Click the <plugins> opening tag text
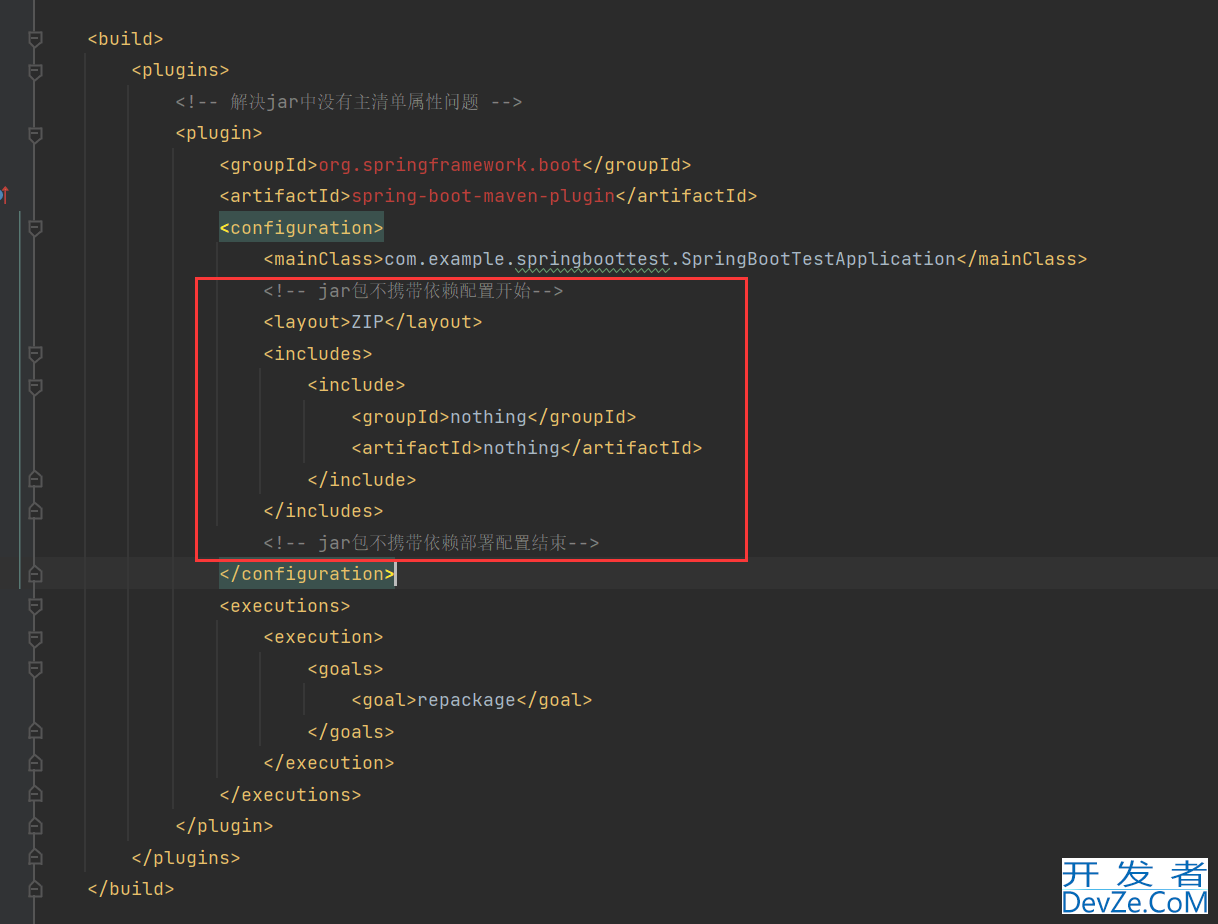Image resolution: width=1218 pixels, height=924 pixels. pyautogui.click(x=181, y=71)
